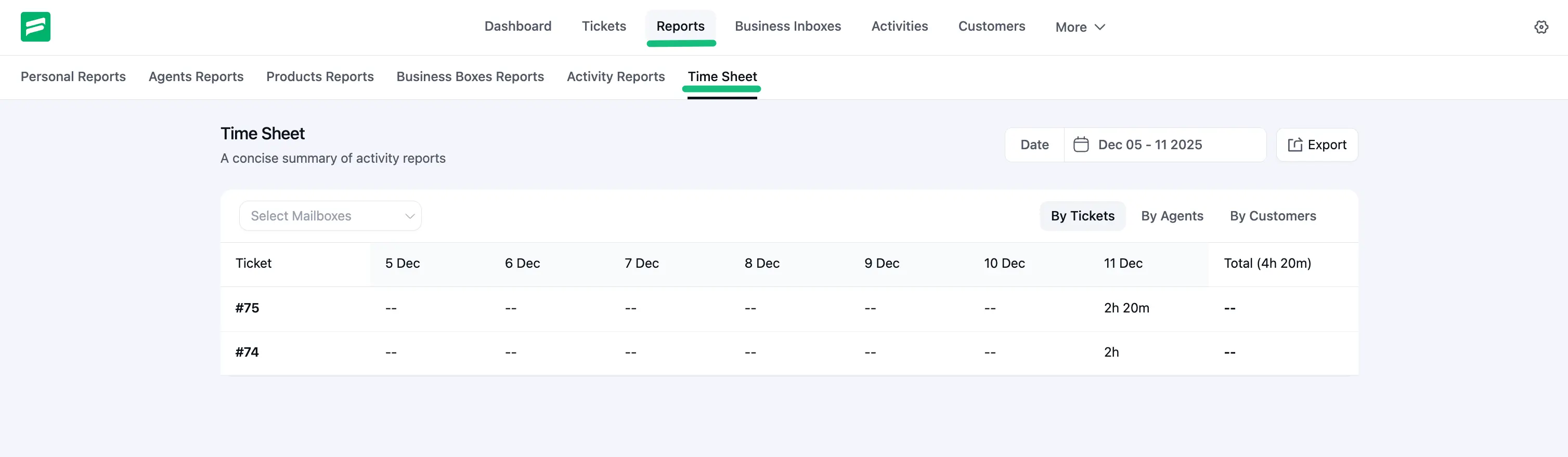Image resolution: width=1568 pixels, height=457 pixels.
Task: Expand the More menu chevron
Action: (x=1099, y=28)
